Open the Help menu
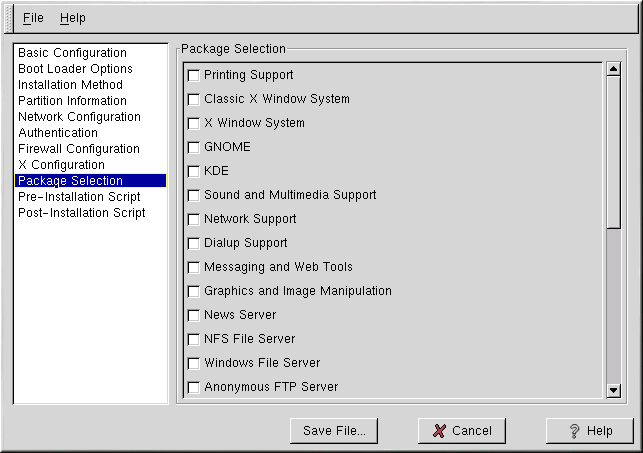The image size is (643, 453). [73, 18]
